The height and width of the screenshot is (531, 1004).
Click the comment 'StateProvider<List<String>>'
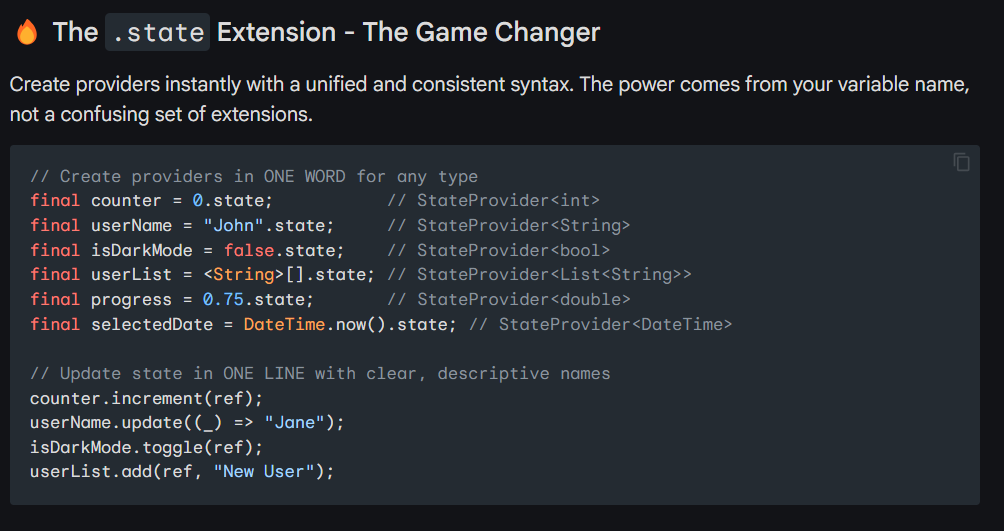539,275
